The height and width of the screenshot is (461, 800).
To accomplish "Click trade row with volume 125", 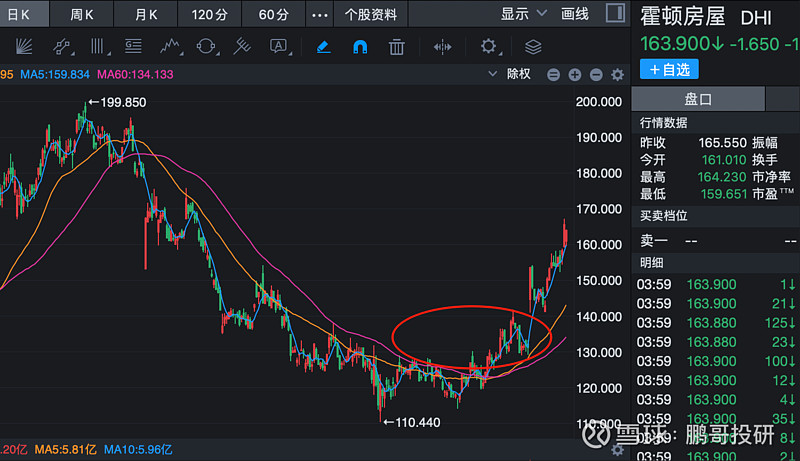I will coord(716,323).
